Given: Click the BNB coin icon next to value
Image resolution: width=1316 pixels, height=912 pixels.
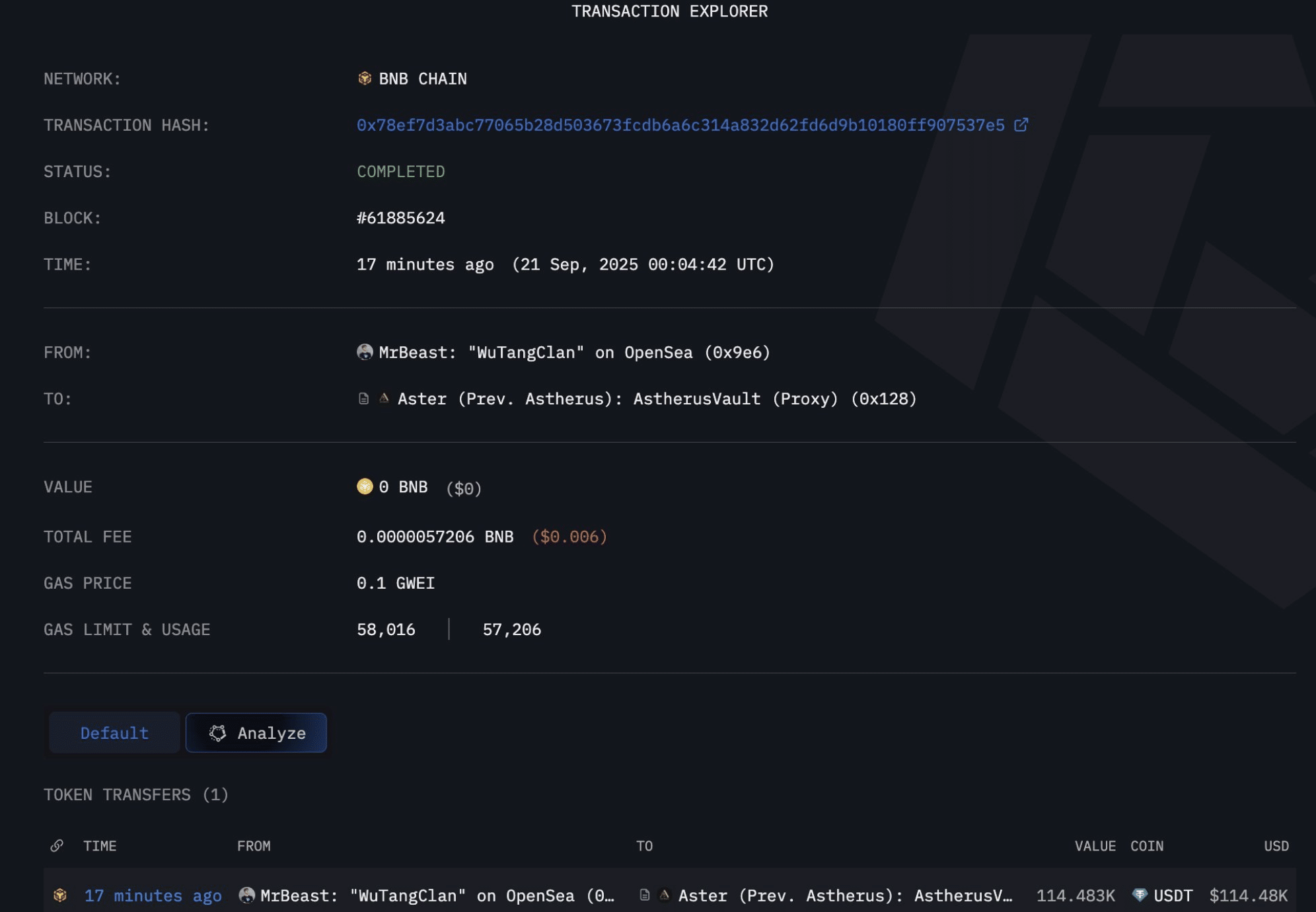Looking at the screenshot, I should pos(365,486).
